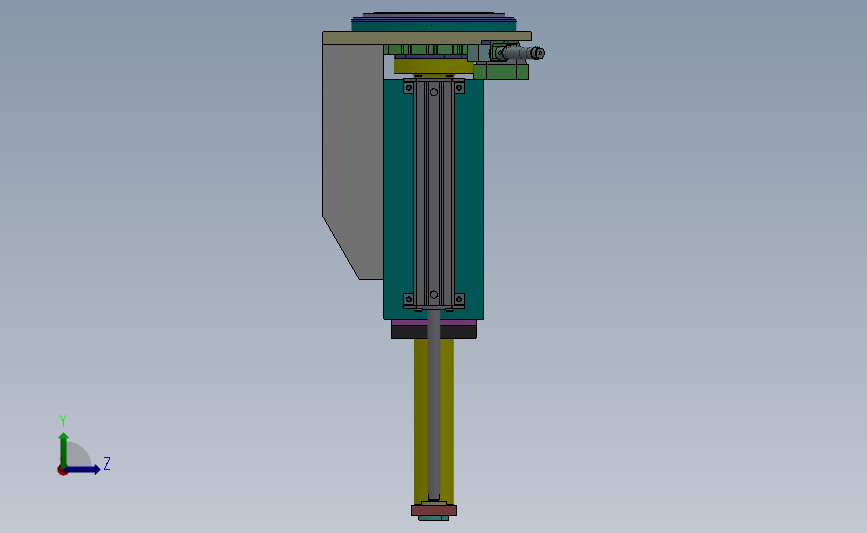The image size is (867, 533).
Task: Click the red origin point of the triad
Action: tap(62, 471)
